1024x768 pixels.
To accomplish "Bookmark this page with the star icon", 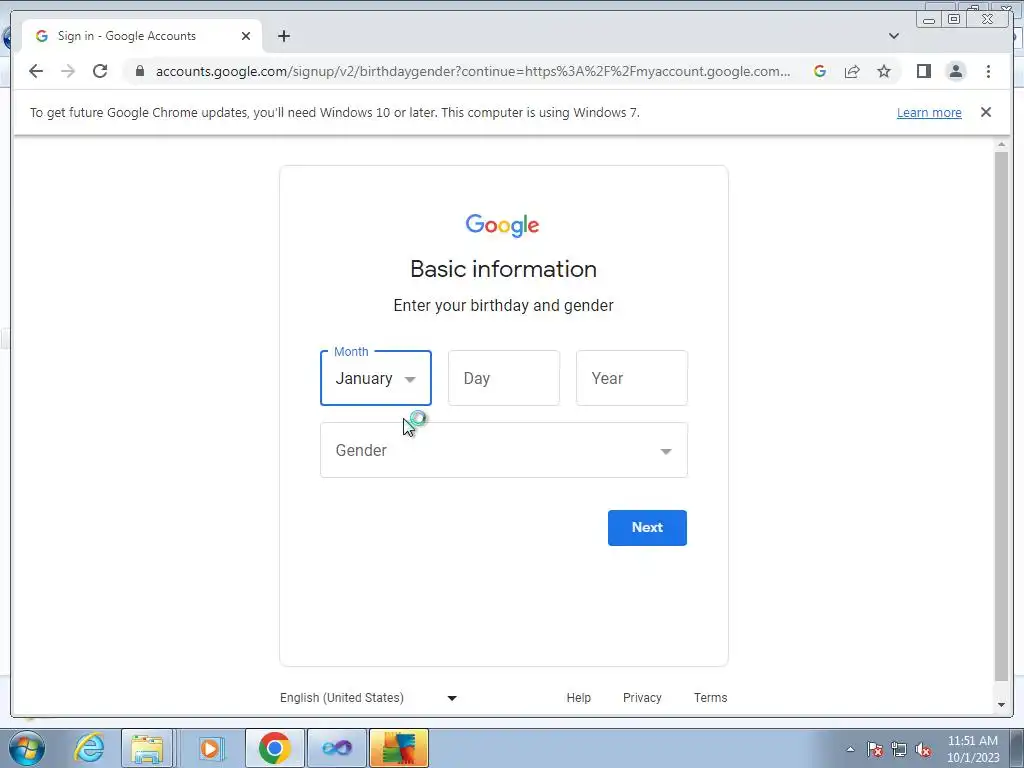I will point(884,71).
